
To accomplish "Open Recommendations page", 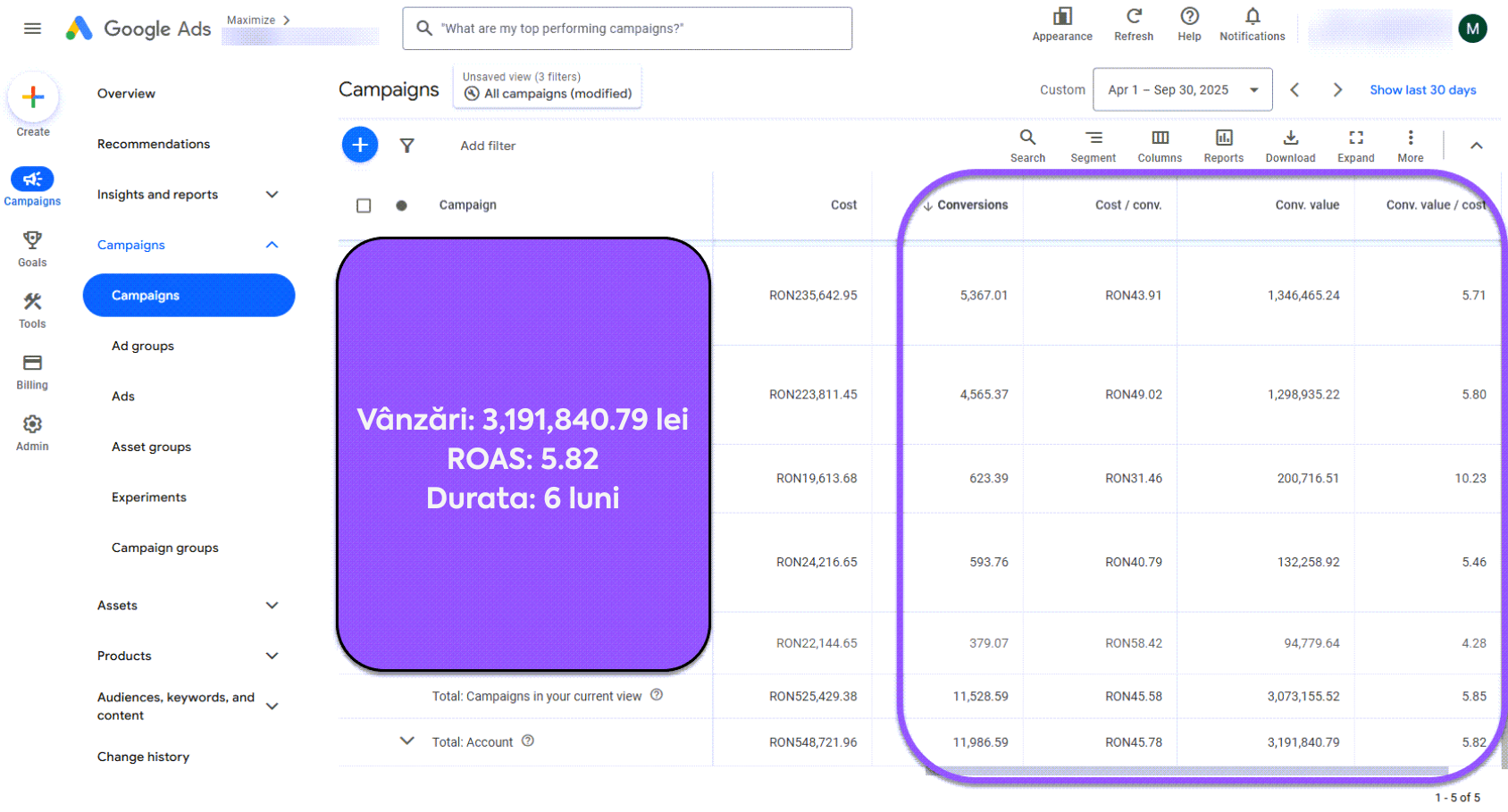I will tap(154, 144).
